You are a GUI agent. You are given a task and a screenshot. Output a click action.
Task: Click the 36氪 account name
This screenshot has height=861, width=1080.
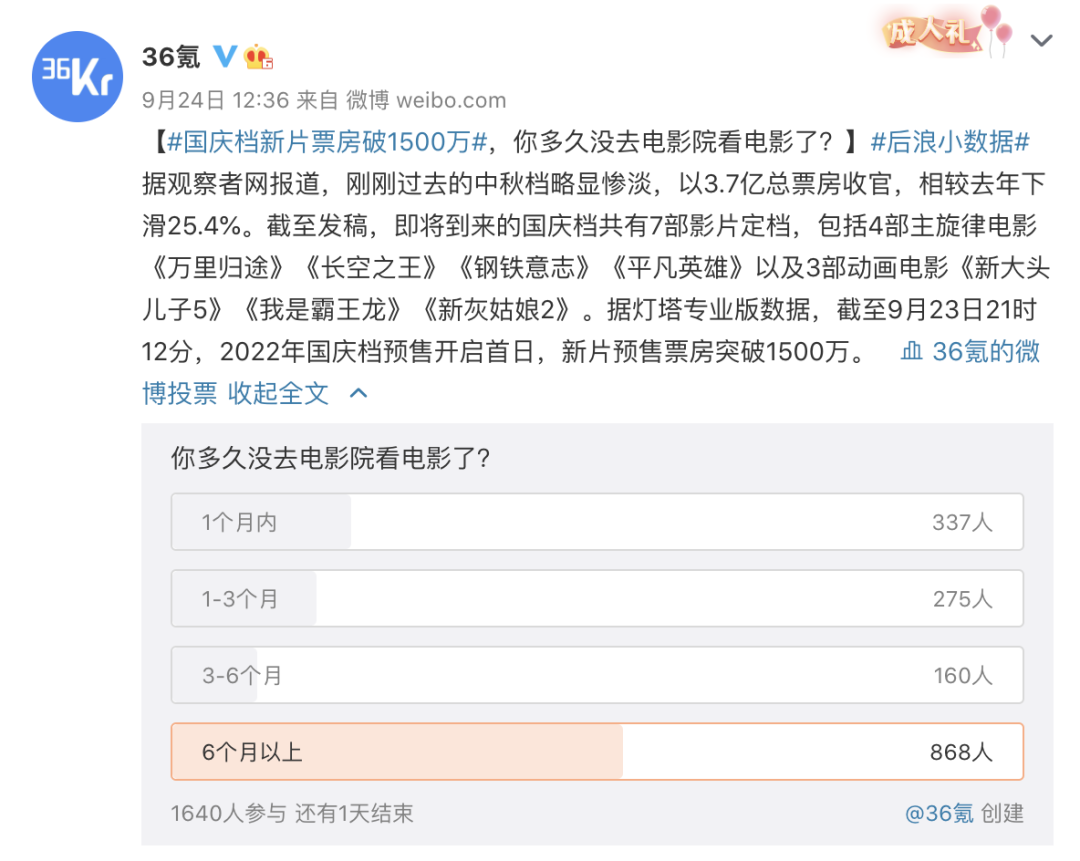tap(171, 56)
